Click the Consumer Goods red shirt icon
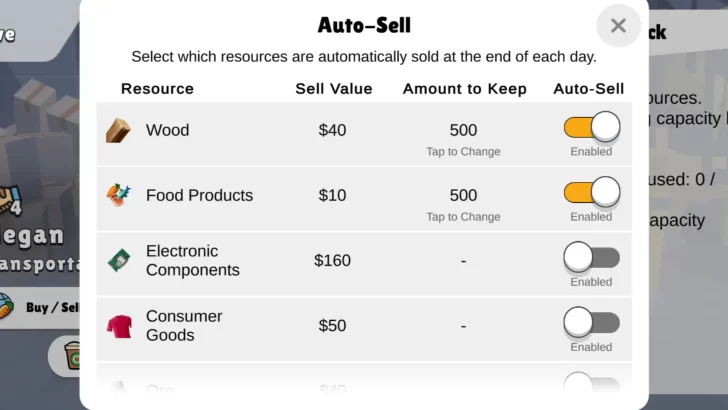Viewport: 728px width, 410px height. point(119,326)
